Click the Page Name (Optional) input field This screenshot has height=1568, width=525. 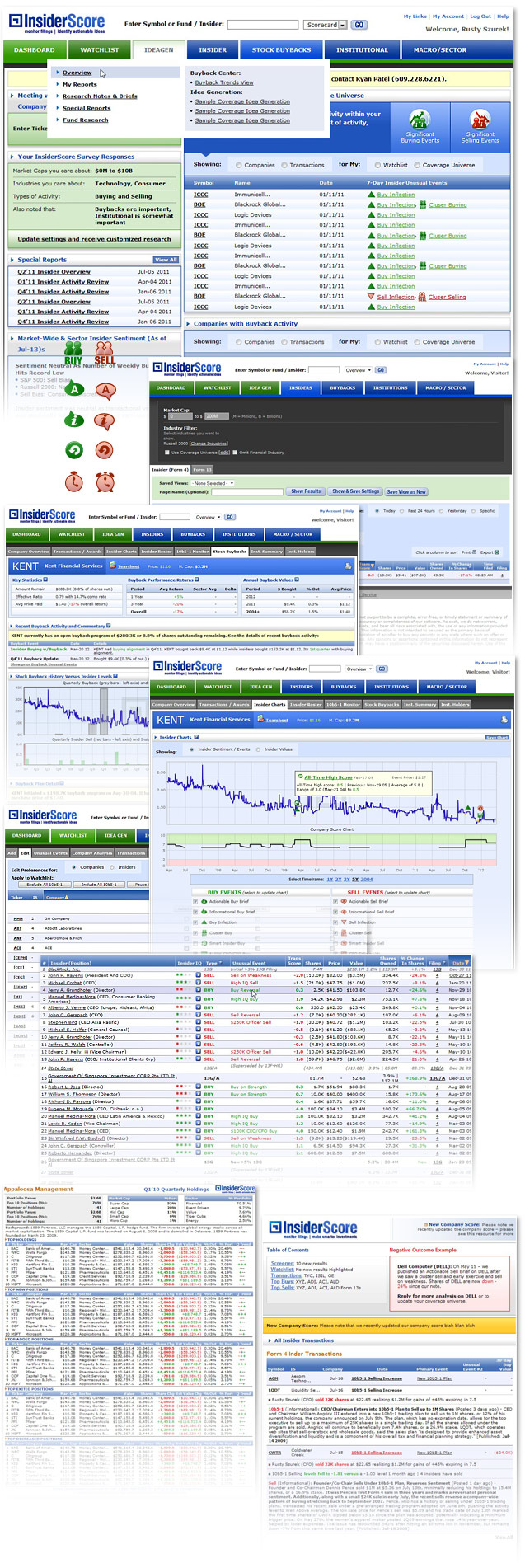pos(247,492)
